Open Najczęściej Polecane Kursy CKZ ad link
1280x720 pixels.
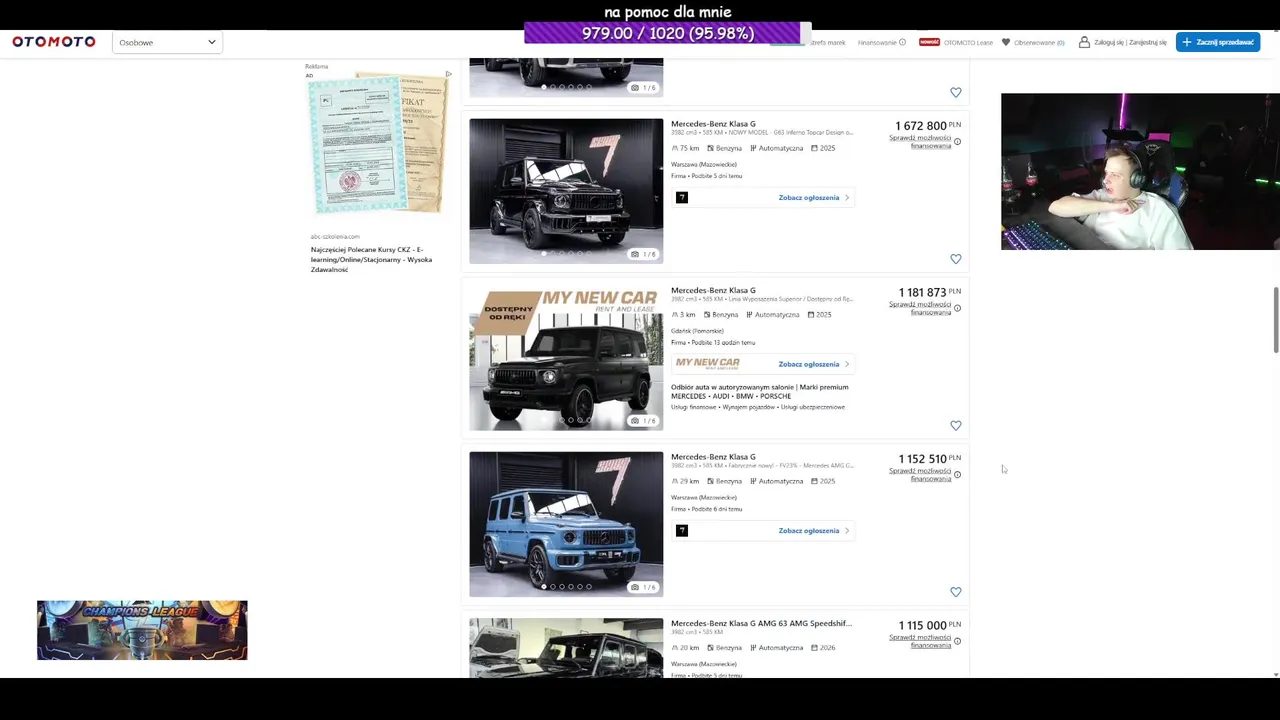[372, 260]
